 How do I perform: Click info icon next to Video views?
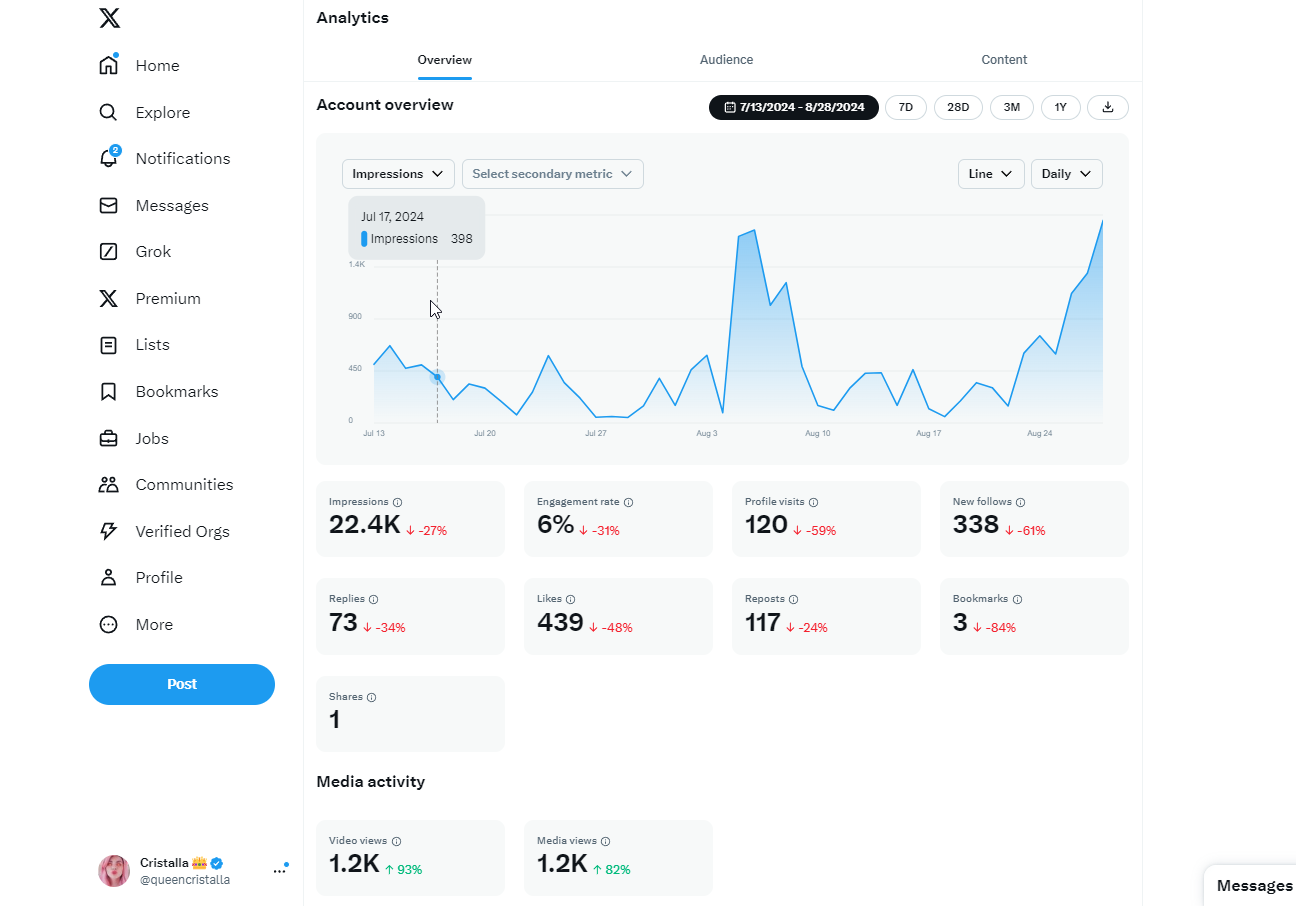[397, 841]
